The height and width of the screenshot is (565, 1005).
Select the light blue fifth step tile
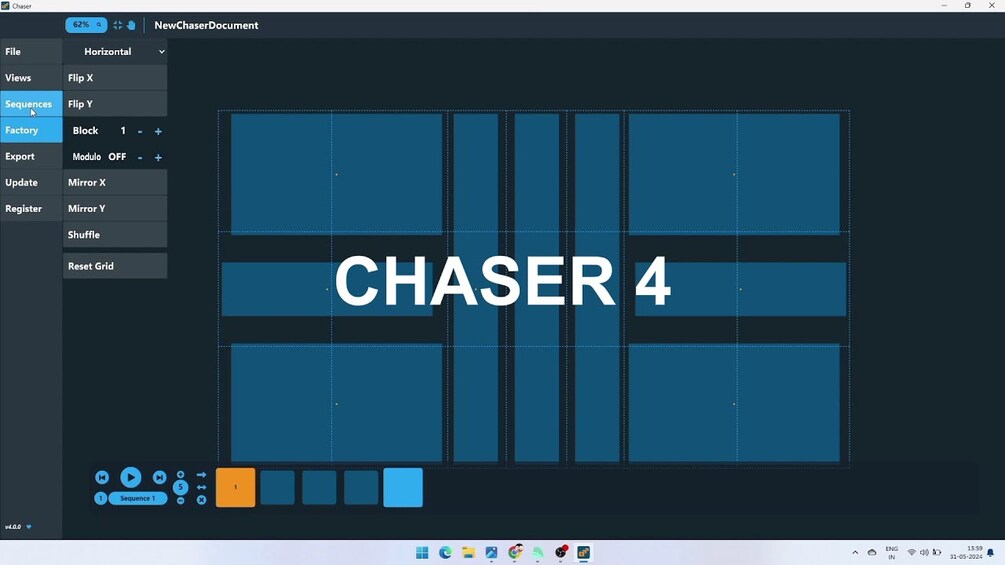click(403, 487)
